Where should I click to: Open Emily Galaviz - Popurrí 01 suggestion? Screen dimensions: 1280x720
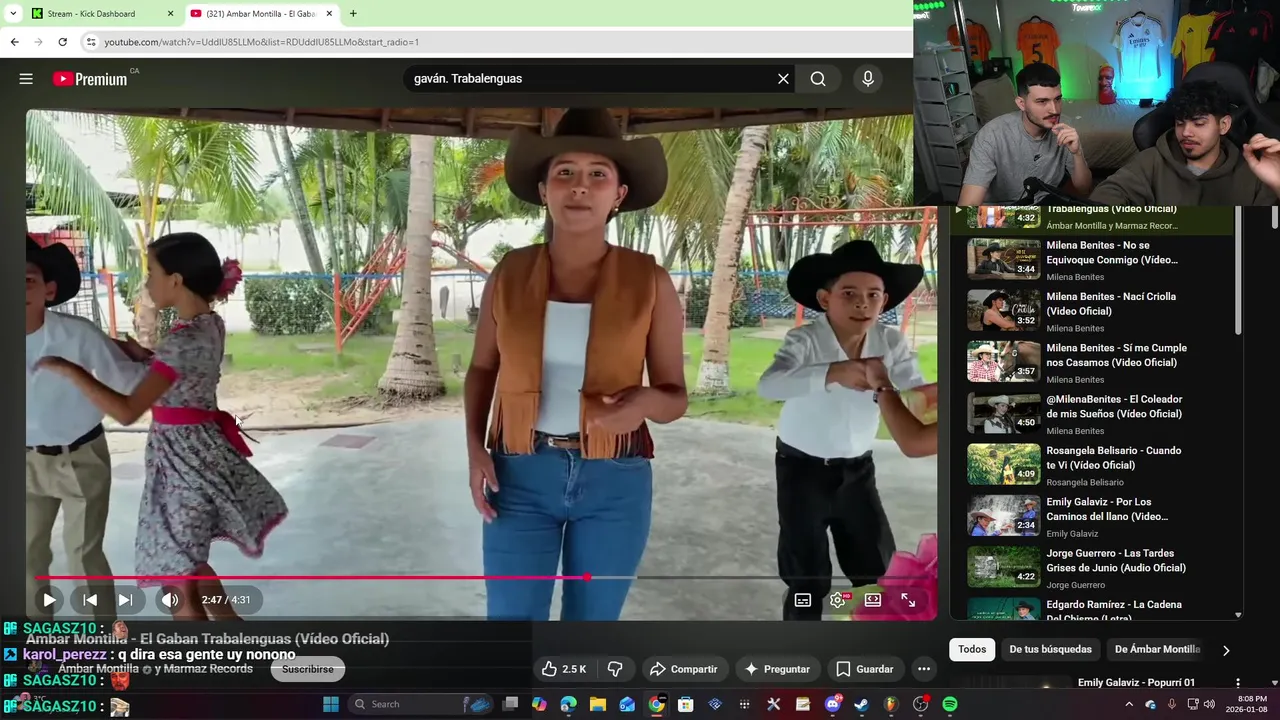pos(1136,683)
